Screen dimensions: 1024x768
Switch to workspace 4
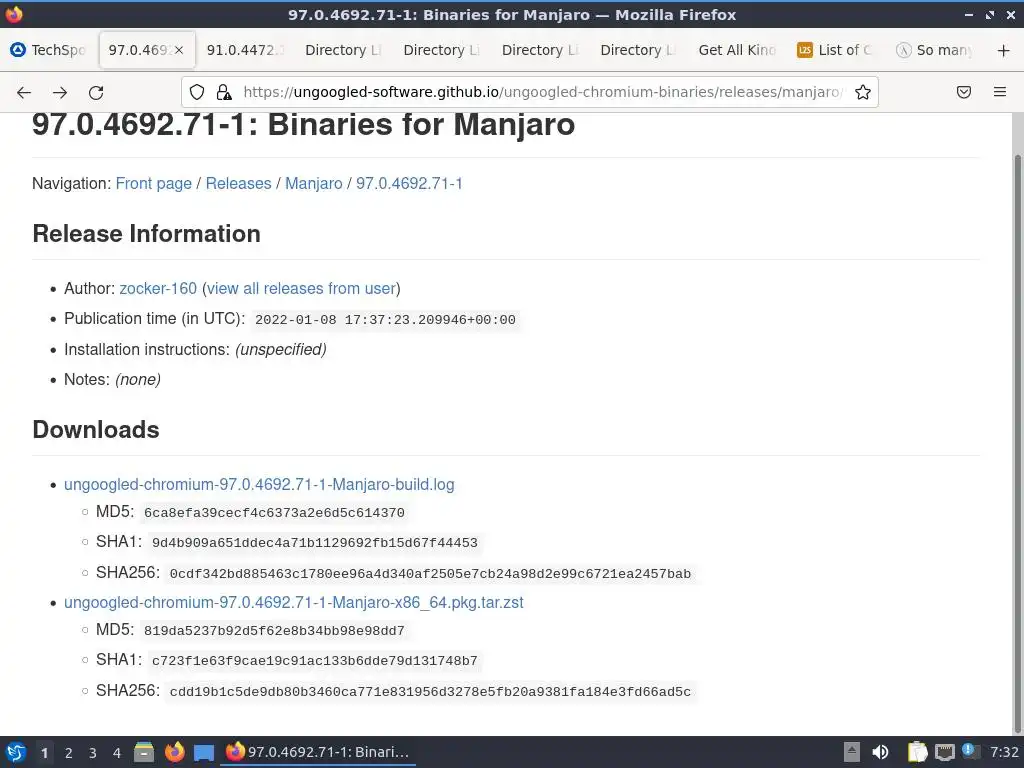[117, 753]
